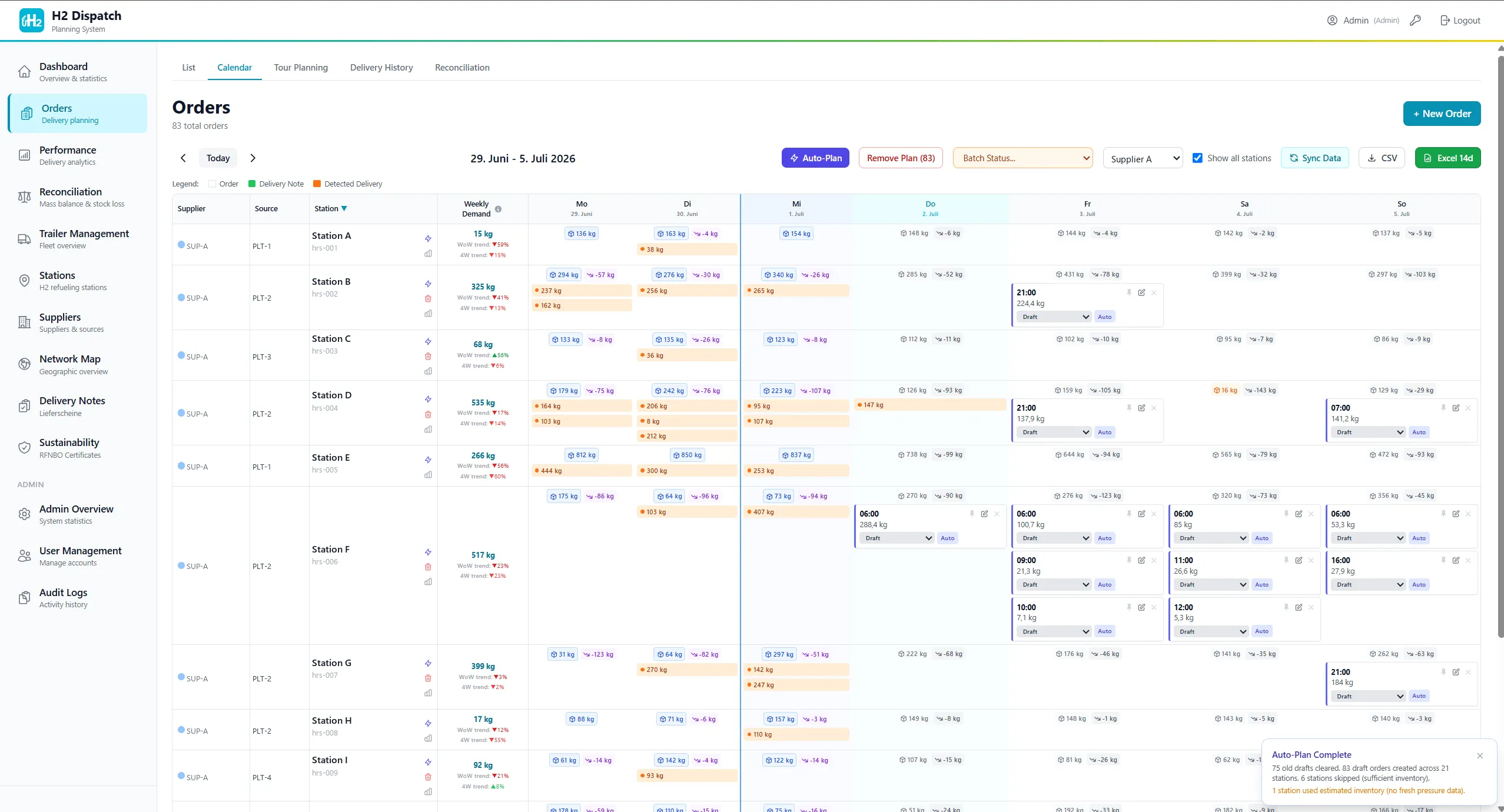Open Draft status dropdown for 141,2 kg order
This screenshot has height=812, width=1504.
[x=1369, y=432]
